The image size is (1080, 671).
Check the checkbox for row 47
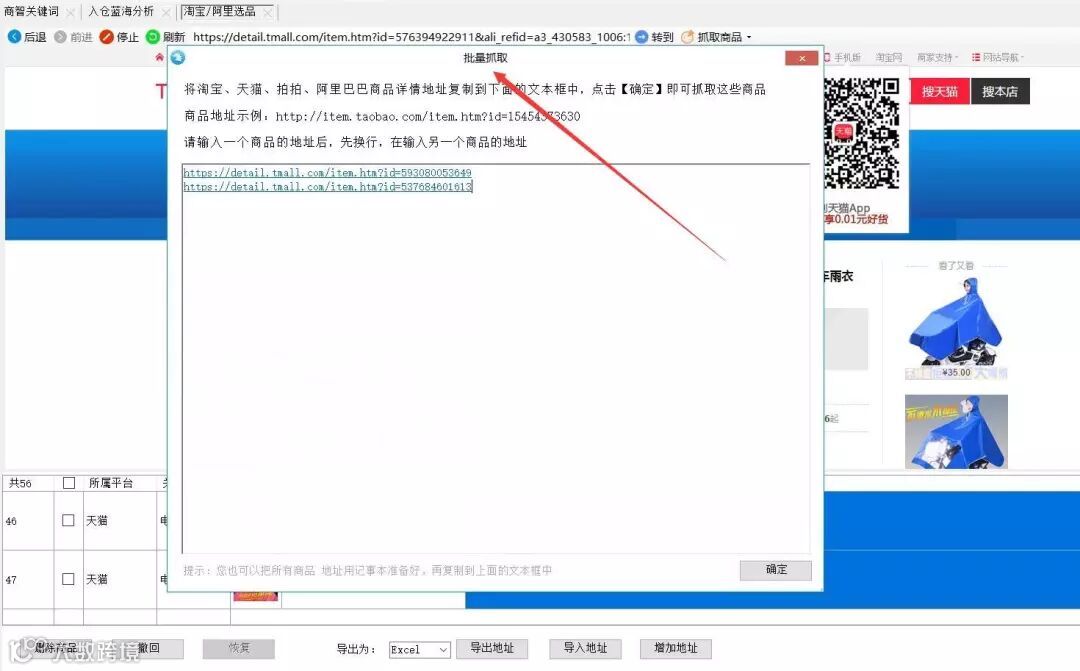pyautogui.click(x=68, y=579)
